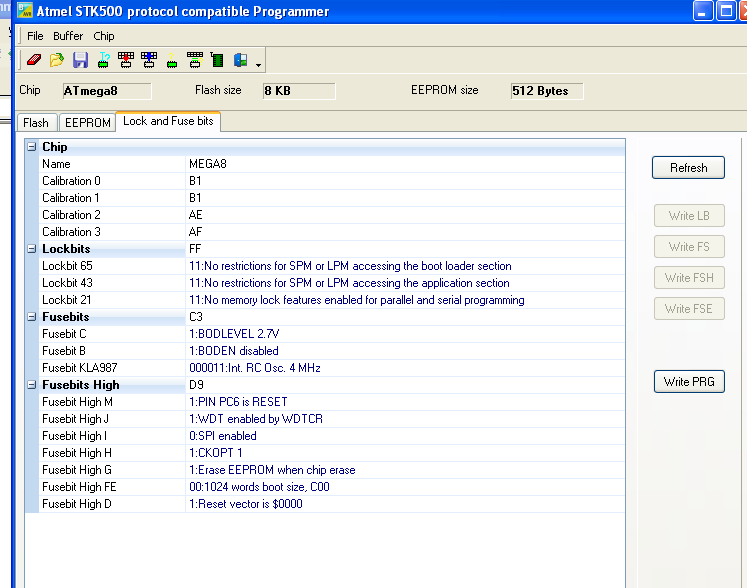Click the erase chip eraser icon

pos(34,61)
